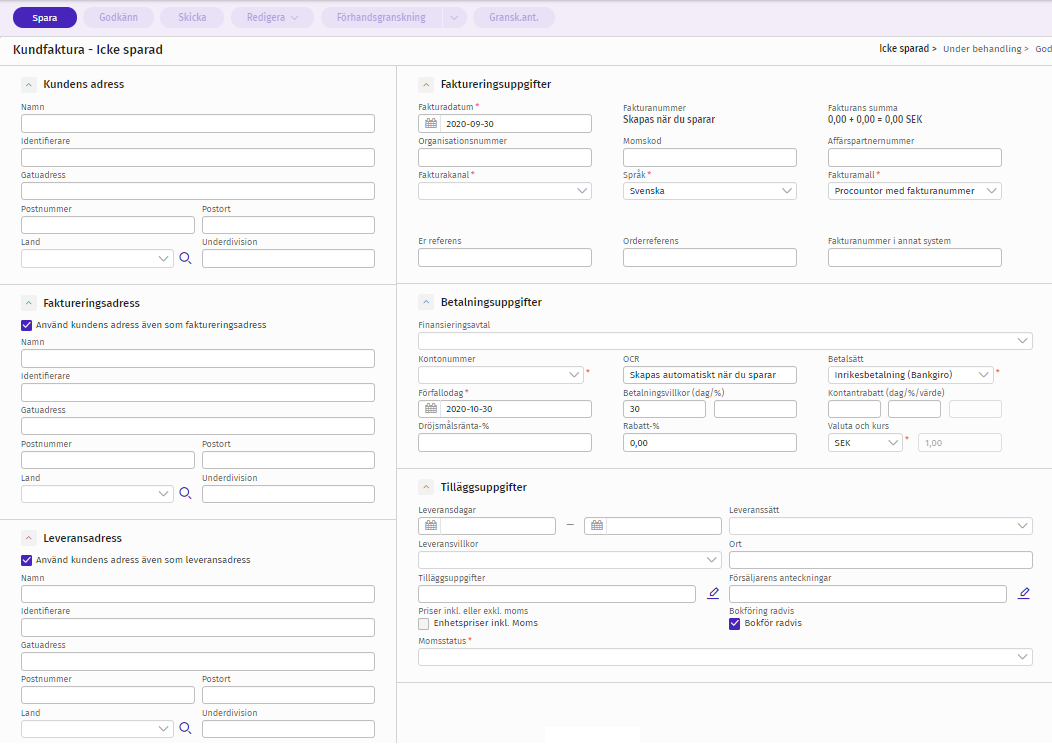Uncheck use customer address as leveransadress

27,560
